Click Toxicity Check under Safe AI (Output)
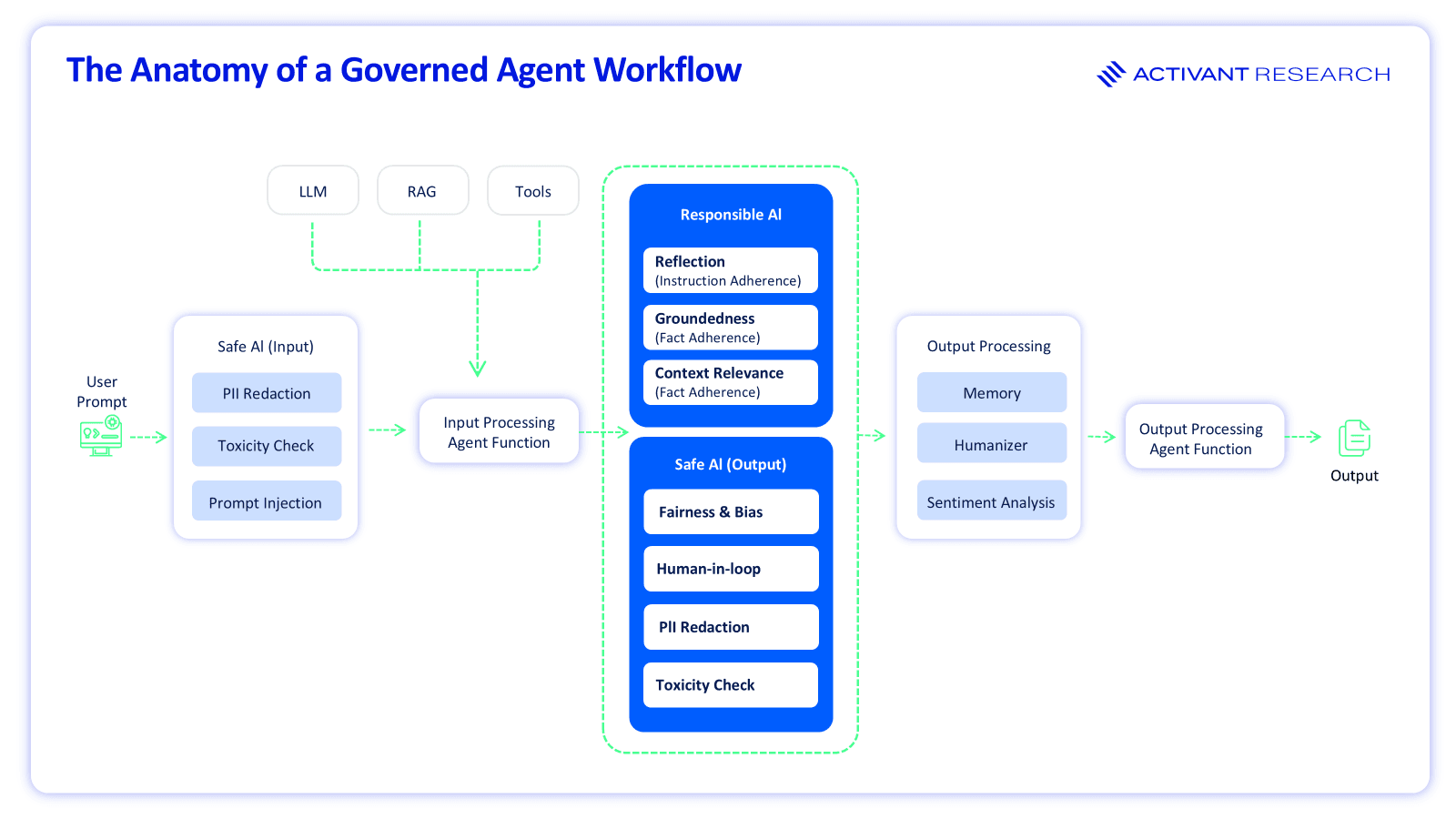Viewport: 1456px width, 819px height. pyautogui.click(x=731, y=685)
